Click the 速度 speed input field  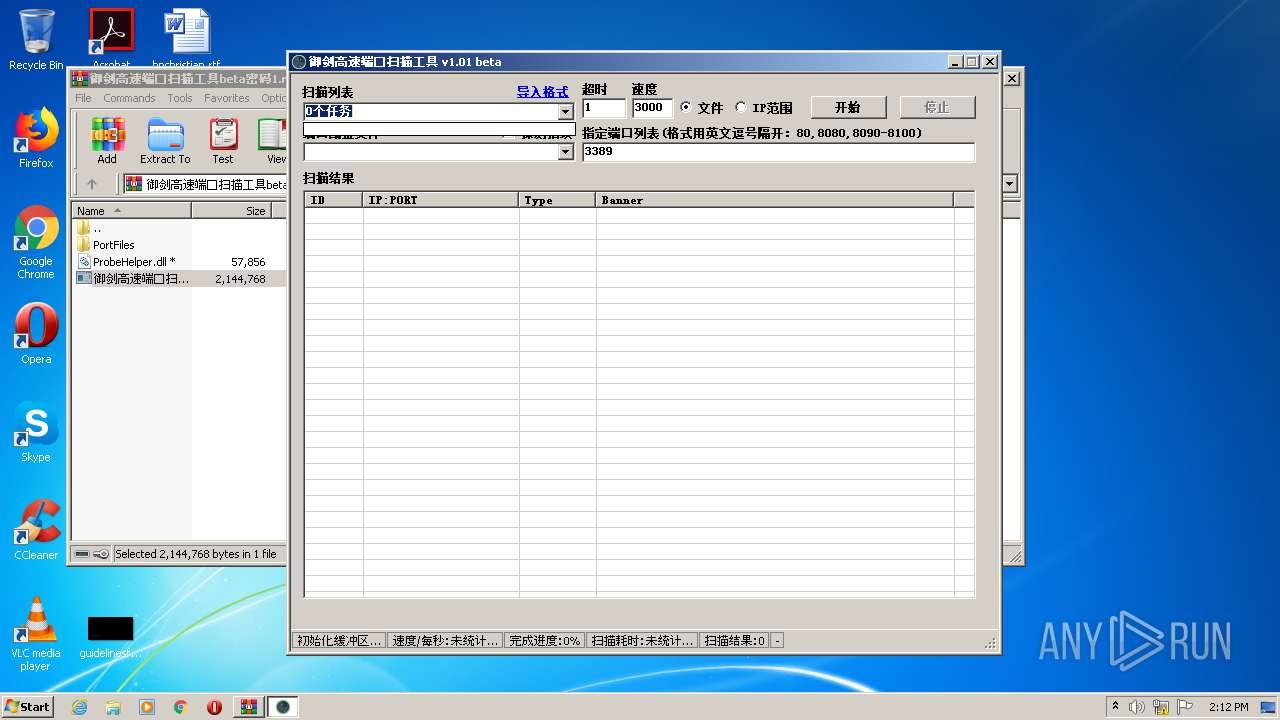(652, 108)
